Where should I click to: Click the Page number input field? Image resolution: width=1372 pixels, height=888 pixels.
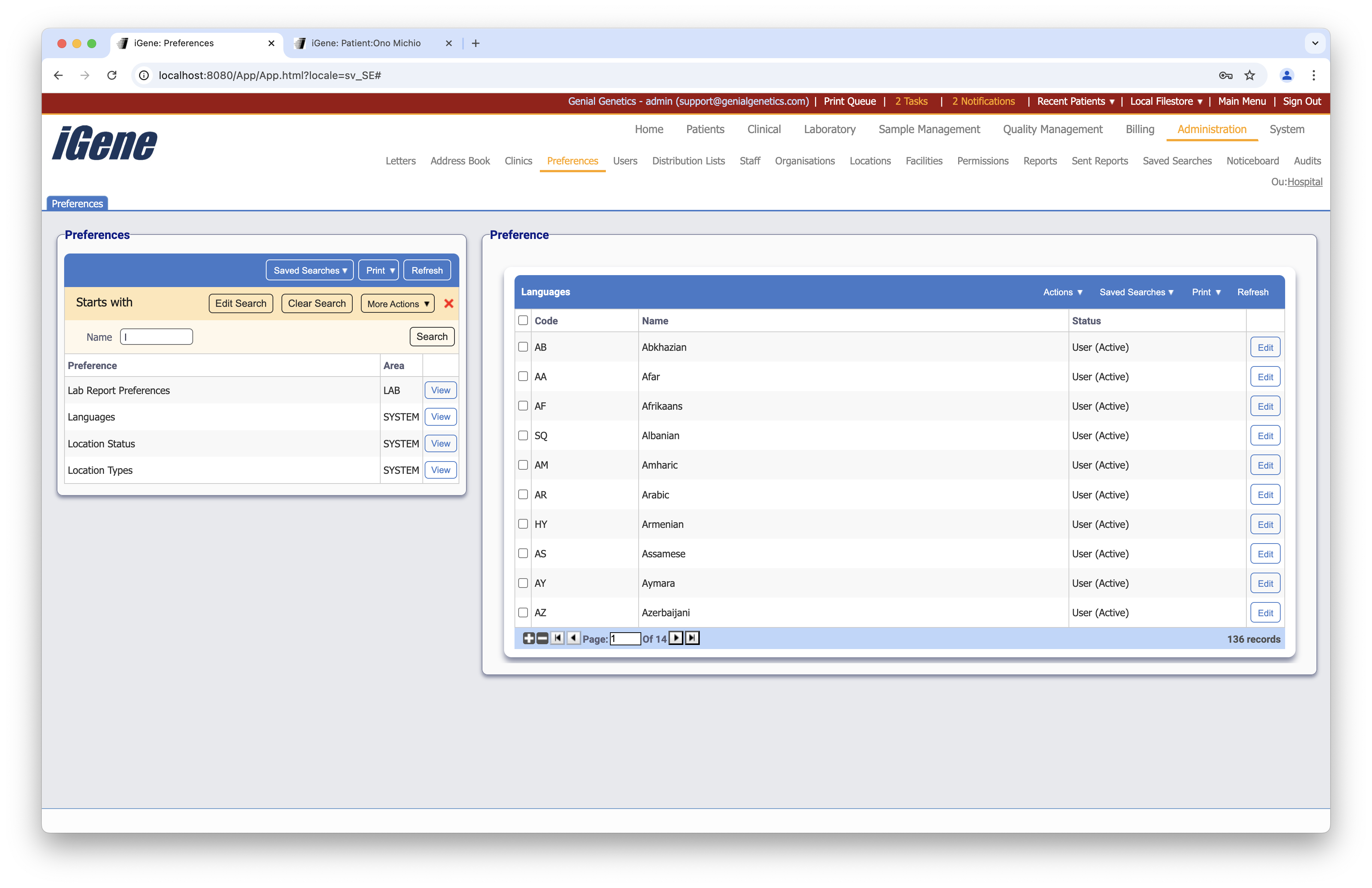pos(625,639)
